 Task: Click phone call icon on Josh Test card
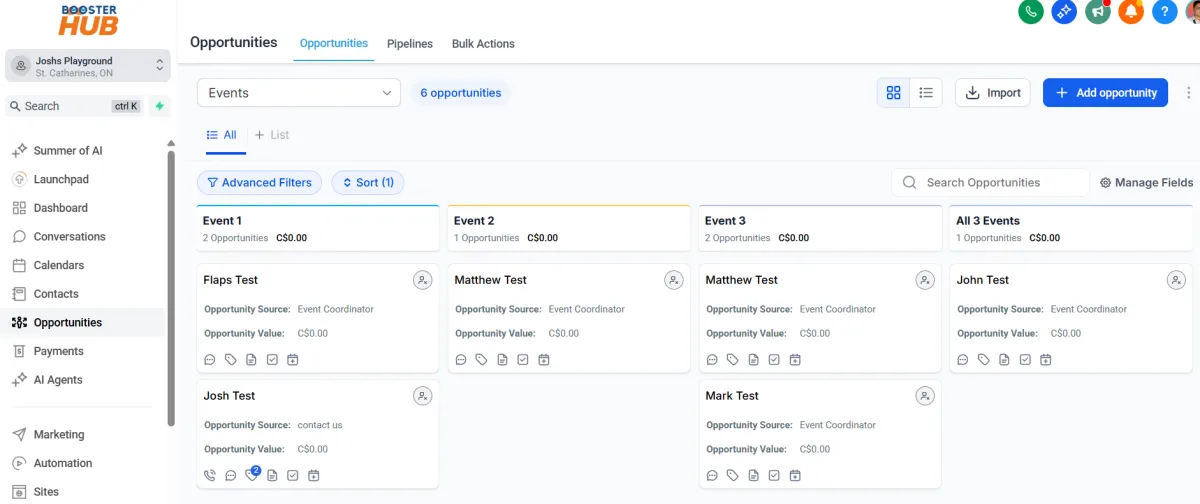210,476
